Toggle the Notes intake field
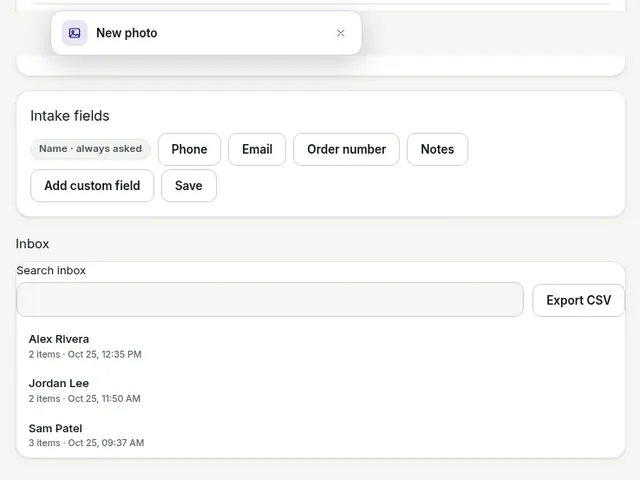 (x=437, y=149)
